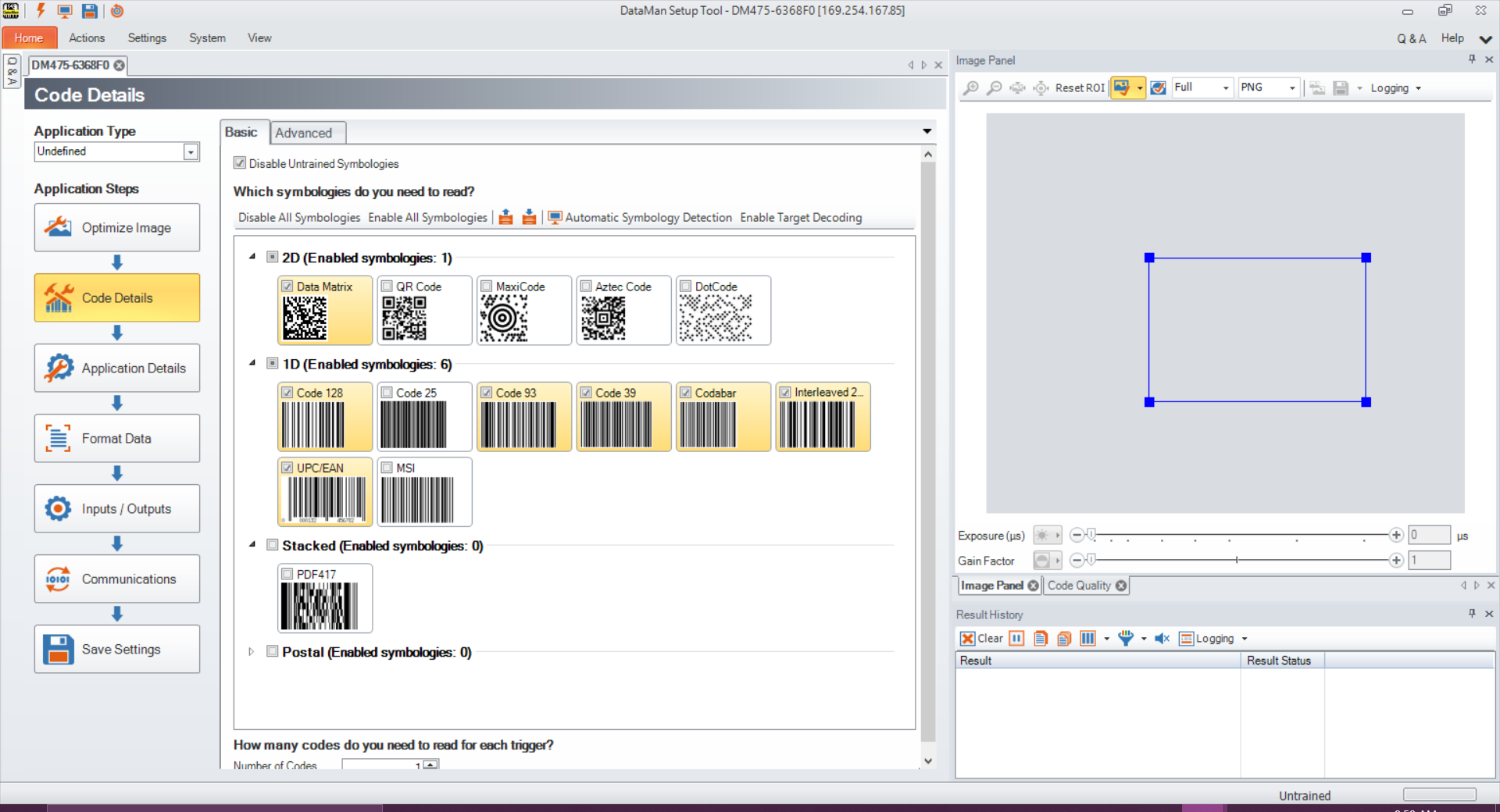Open the Settings menu

(x=147, y=37)
